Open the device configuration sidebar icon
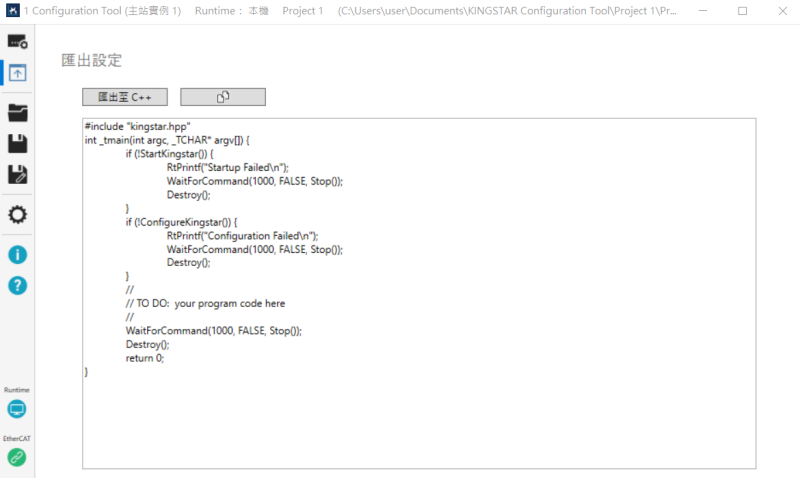 click(17, 41)
